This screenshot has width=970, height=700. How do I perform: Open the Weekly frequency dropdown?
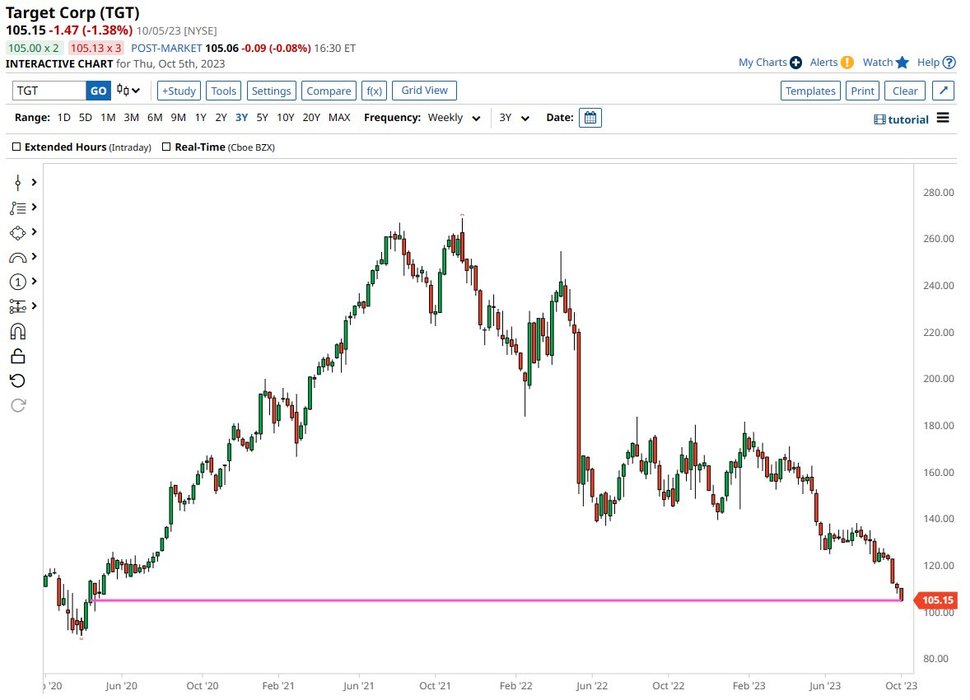coord(454,118)
